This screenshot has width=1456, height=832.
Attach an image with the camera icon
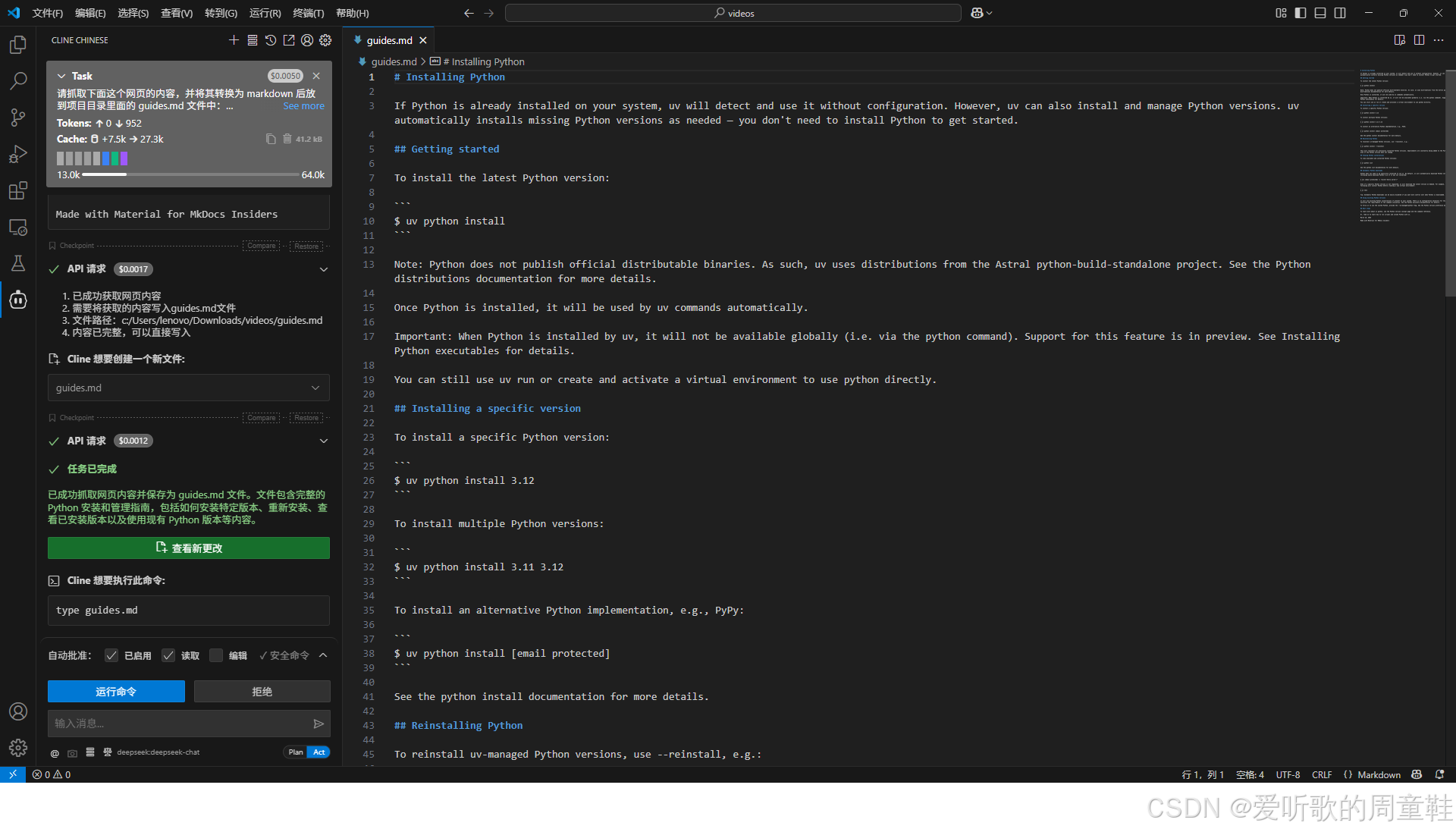(72, 752)
